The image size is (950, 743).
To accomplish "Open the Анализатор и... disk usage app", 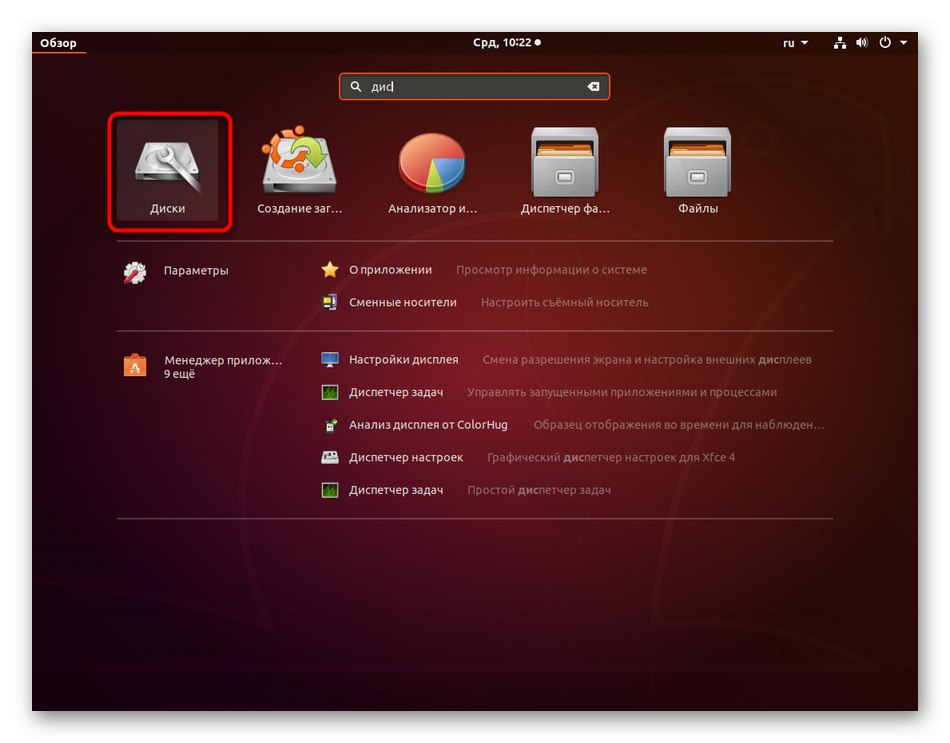I will tap(432, 170).
